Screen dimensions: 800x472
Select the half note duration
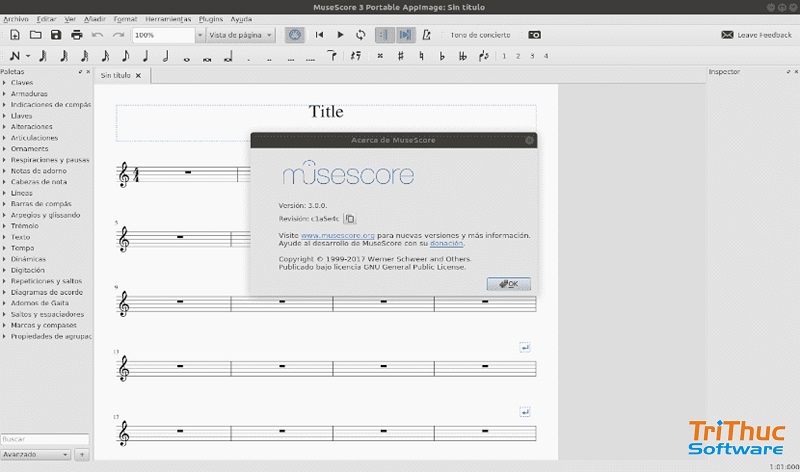pyautogui.click(x=166, y=56)
